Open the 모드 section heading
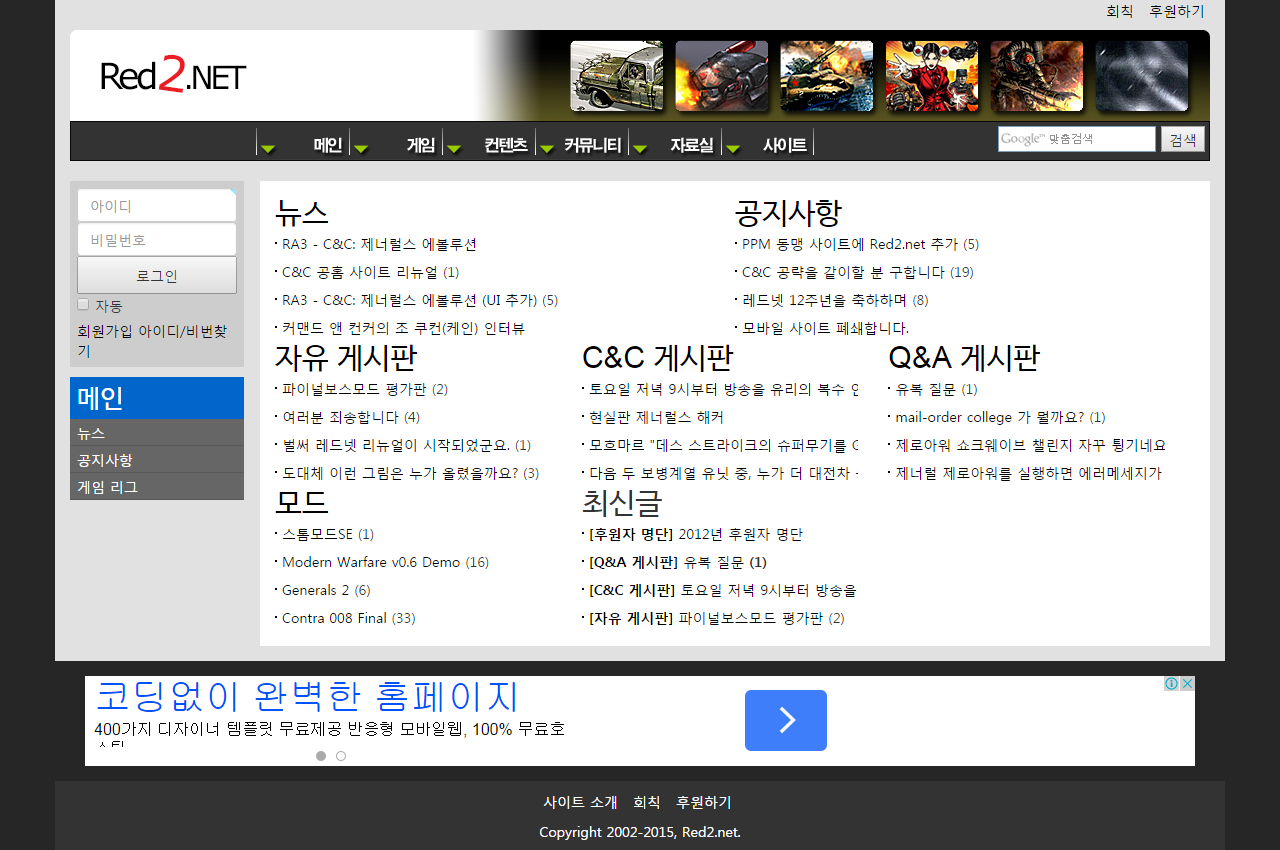This screenshot has height=850, width=1280. tap(302, 502)
